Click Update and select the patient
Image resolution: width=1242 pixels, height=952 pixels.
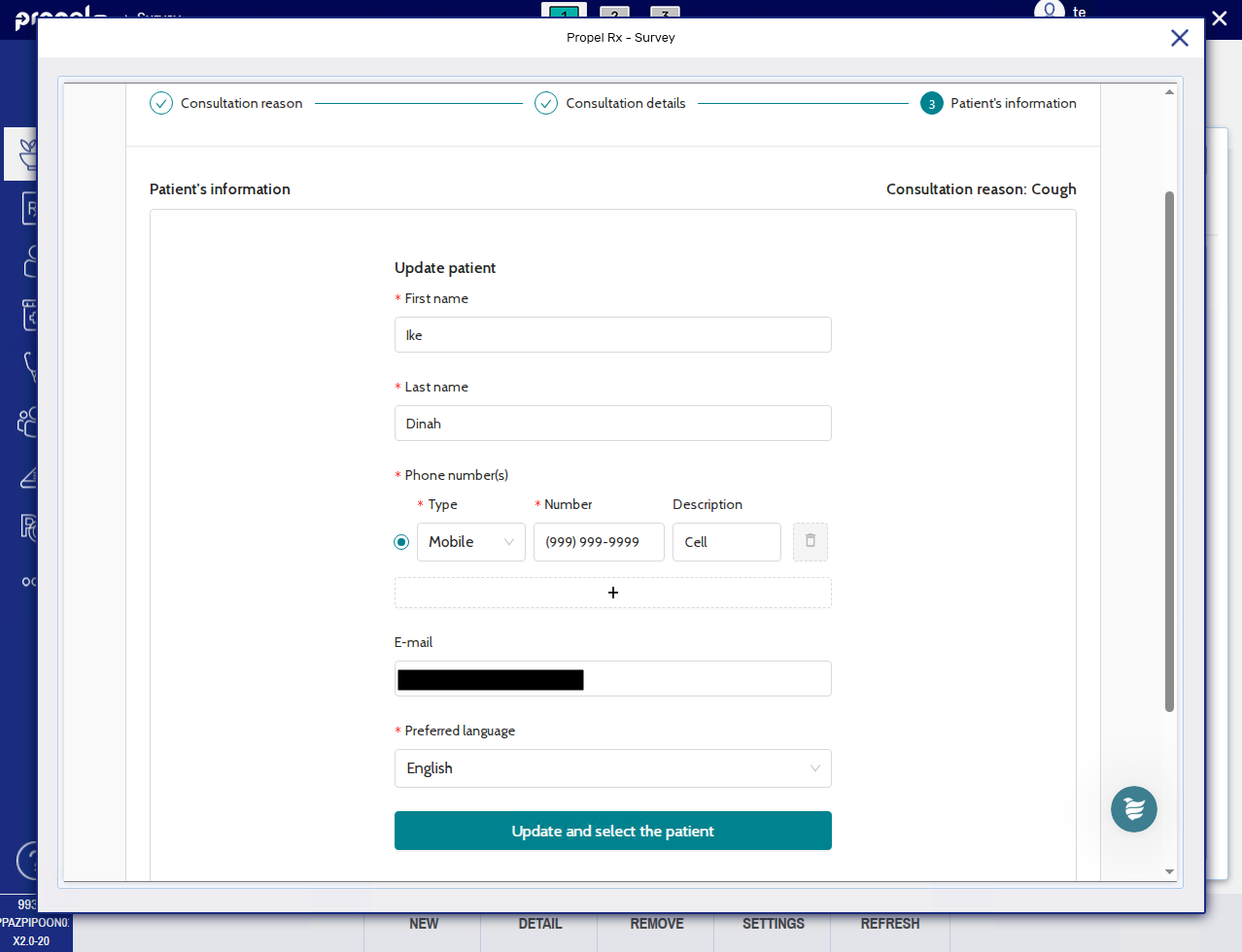coord(612,831)
